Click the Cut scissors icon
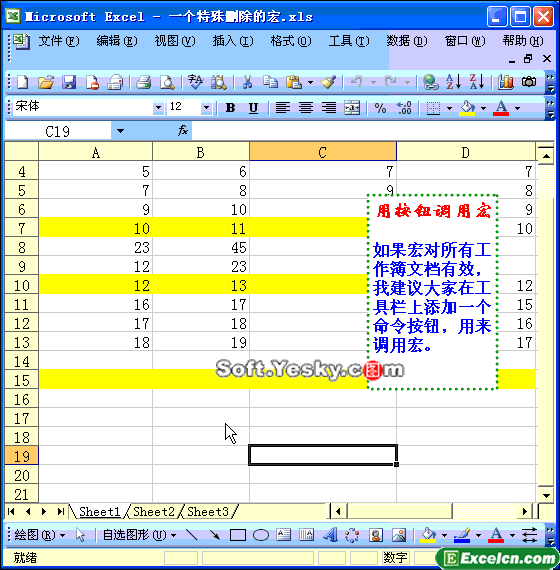Screen dimensions: 560x570 coord(247,82)
